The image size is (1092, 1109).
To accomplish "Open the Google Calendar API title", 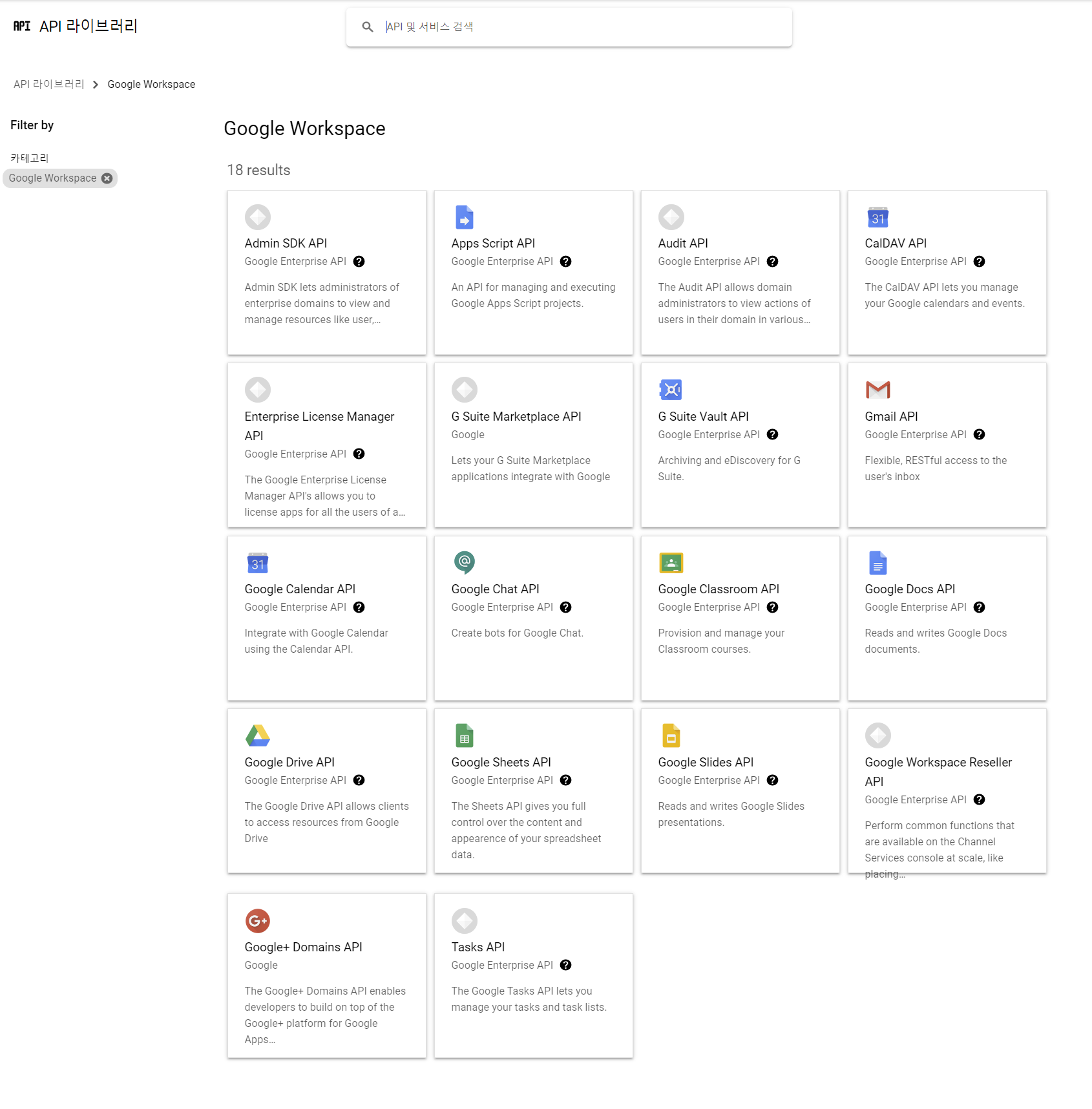I will (300, 589).
